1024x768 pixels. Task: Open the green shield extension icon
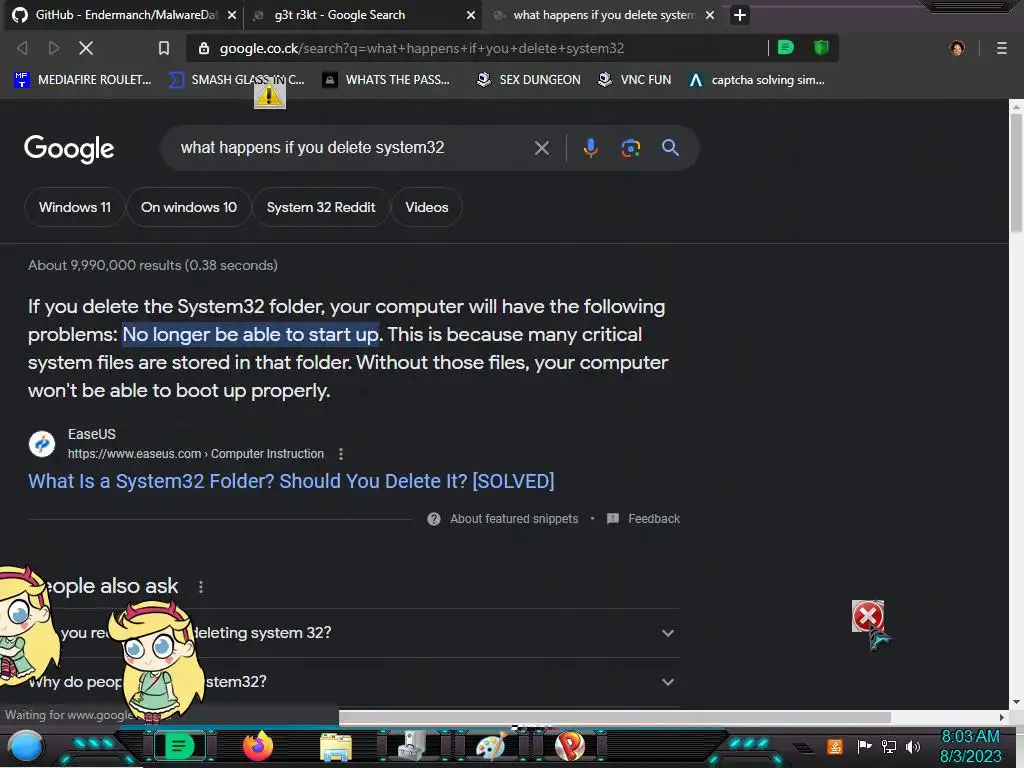click(x=821, y=48)
